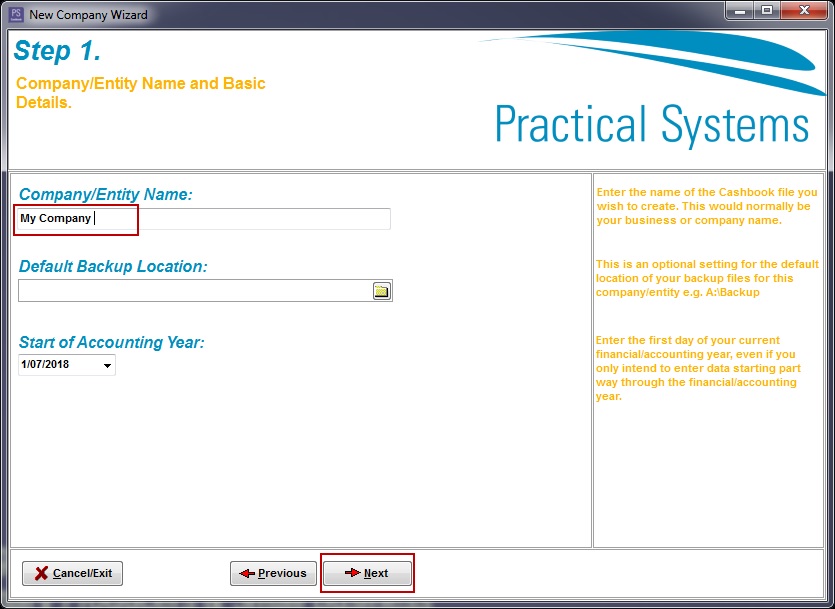Click the 'Start of Accounting Year:' label
The image size is (835, 609).
click(x=112, y=342)
